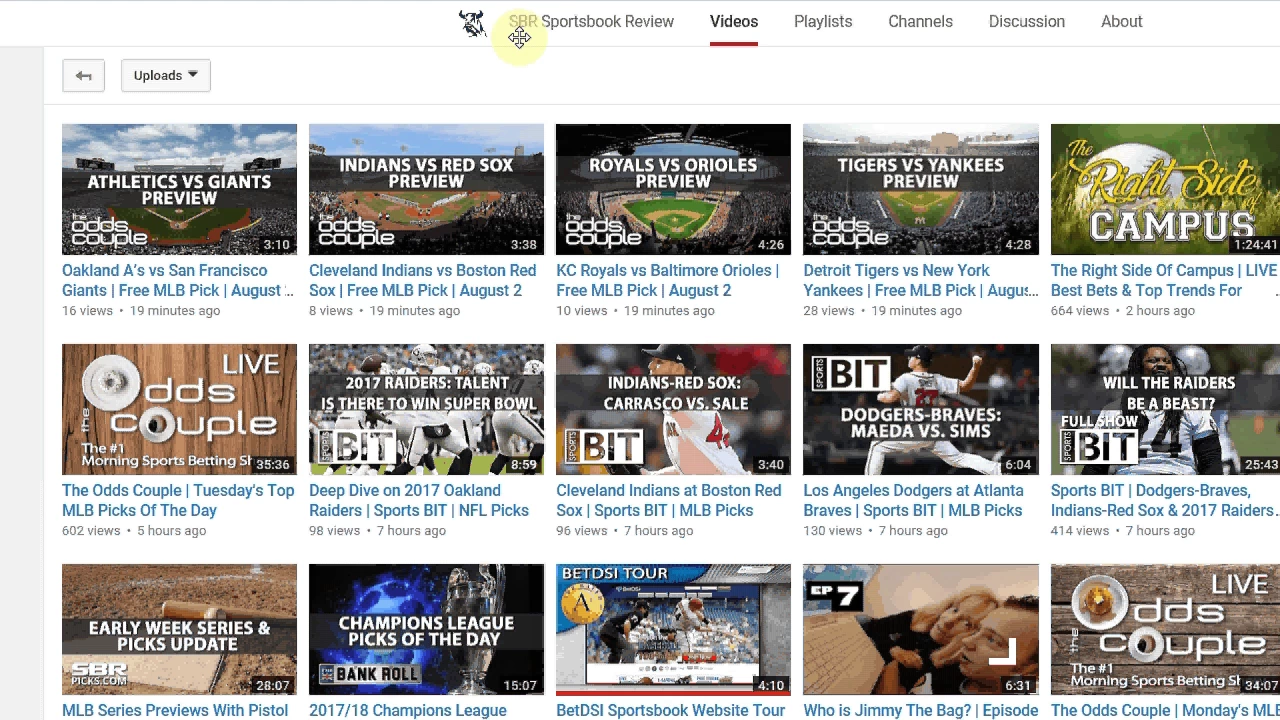Open the Tigers vs Yankees Preview thumbnail
This screenshot has height=720, width=1280.
(921, 189)
